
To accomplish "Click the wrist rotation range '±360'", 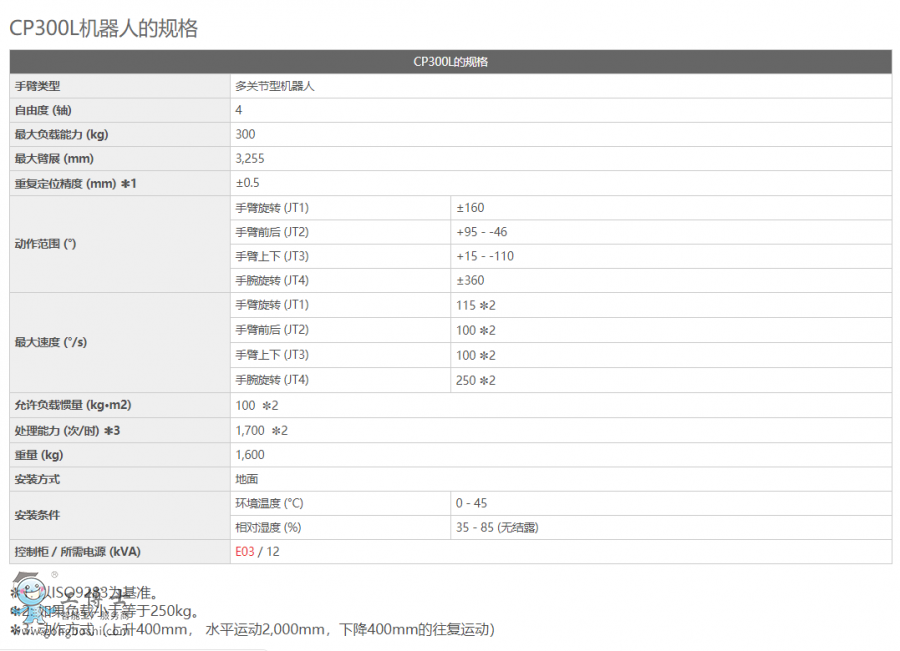I will point(470,280).
